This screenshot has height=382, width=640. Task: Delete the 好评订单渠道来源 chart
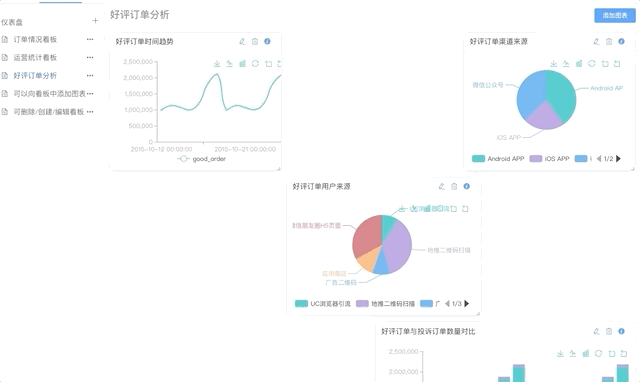tap(609, 41)
